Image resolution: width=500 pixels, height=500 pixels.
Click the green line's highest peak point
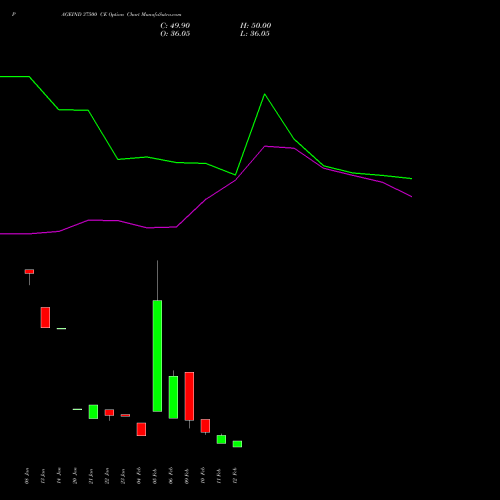pos(265,94)
